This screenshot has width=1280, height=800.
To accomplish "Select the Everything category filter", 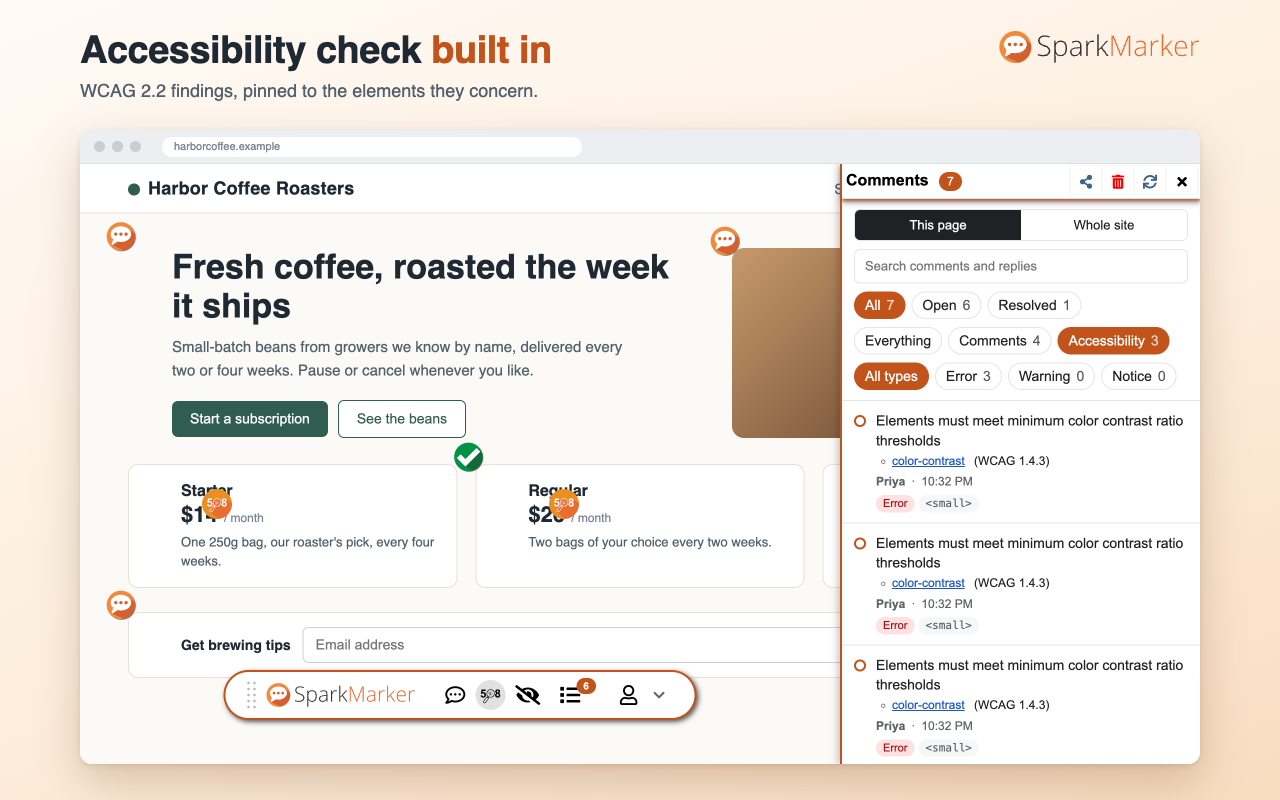I will [x=898, y=341].
